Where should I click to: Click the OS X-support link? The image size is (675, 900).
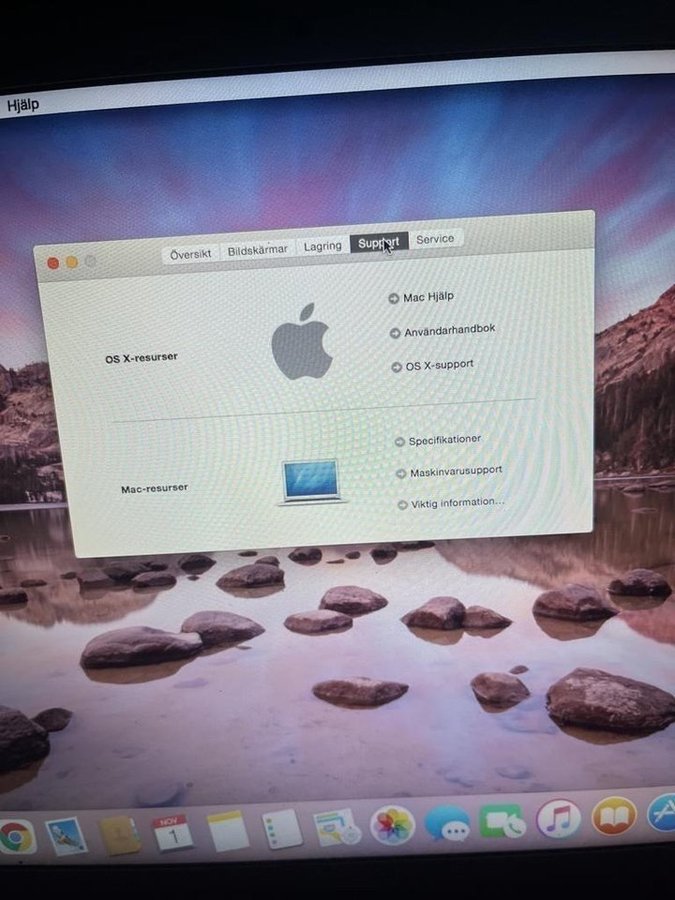(439, 366)
